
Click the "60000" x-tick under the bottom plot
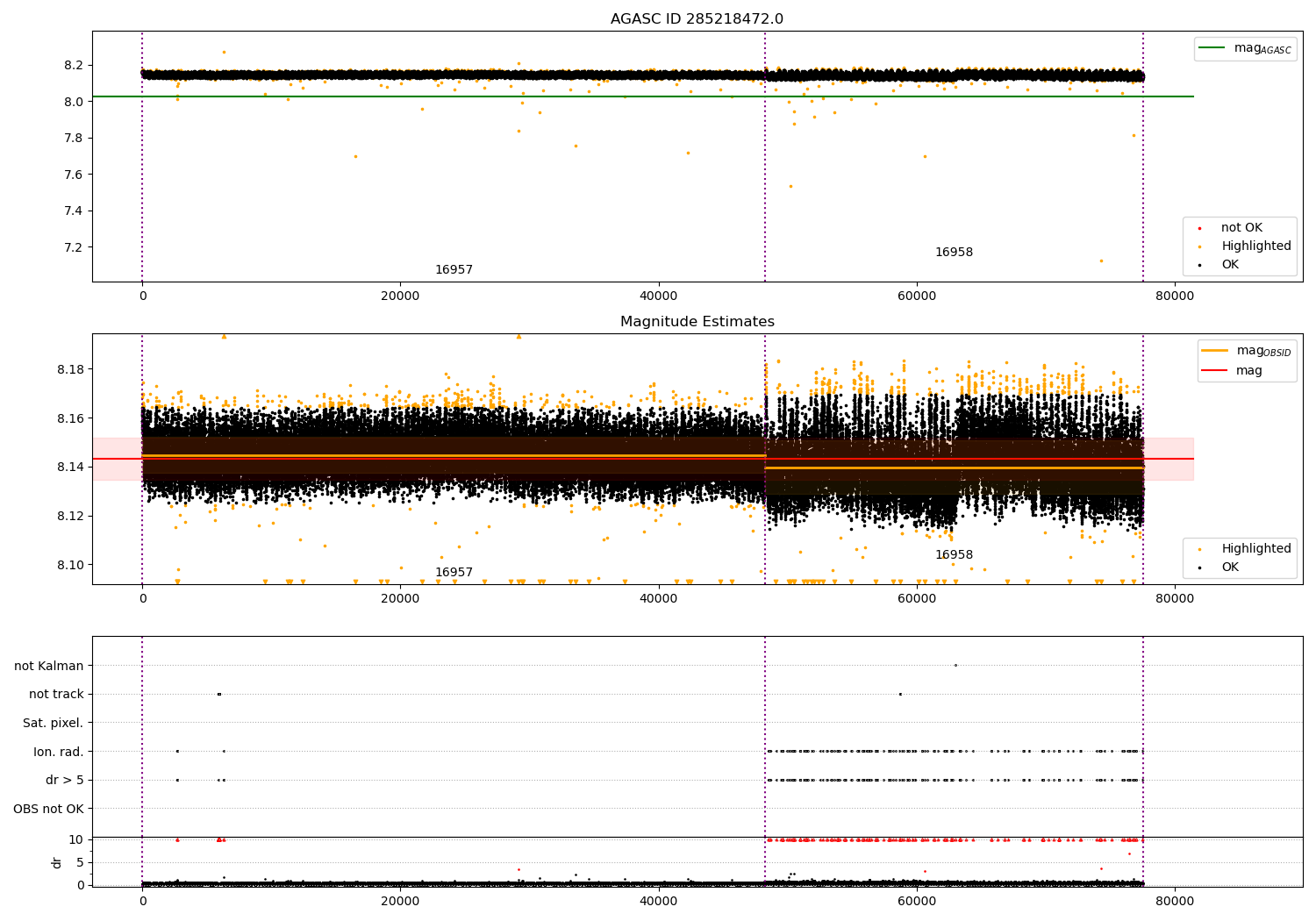click(x=916, y=902)
